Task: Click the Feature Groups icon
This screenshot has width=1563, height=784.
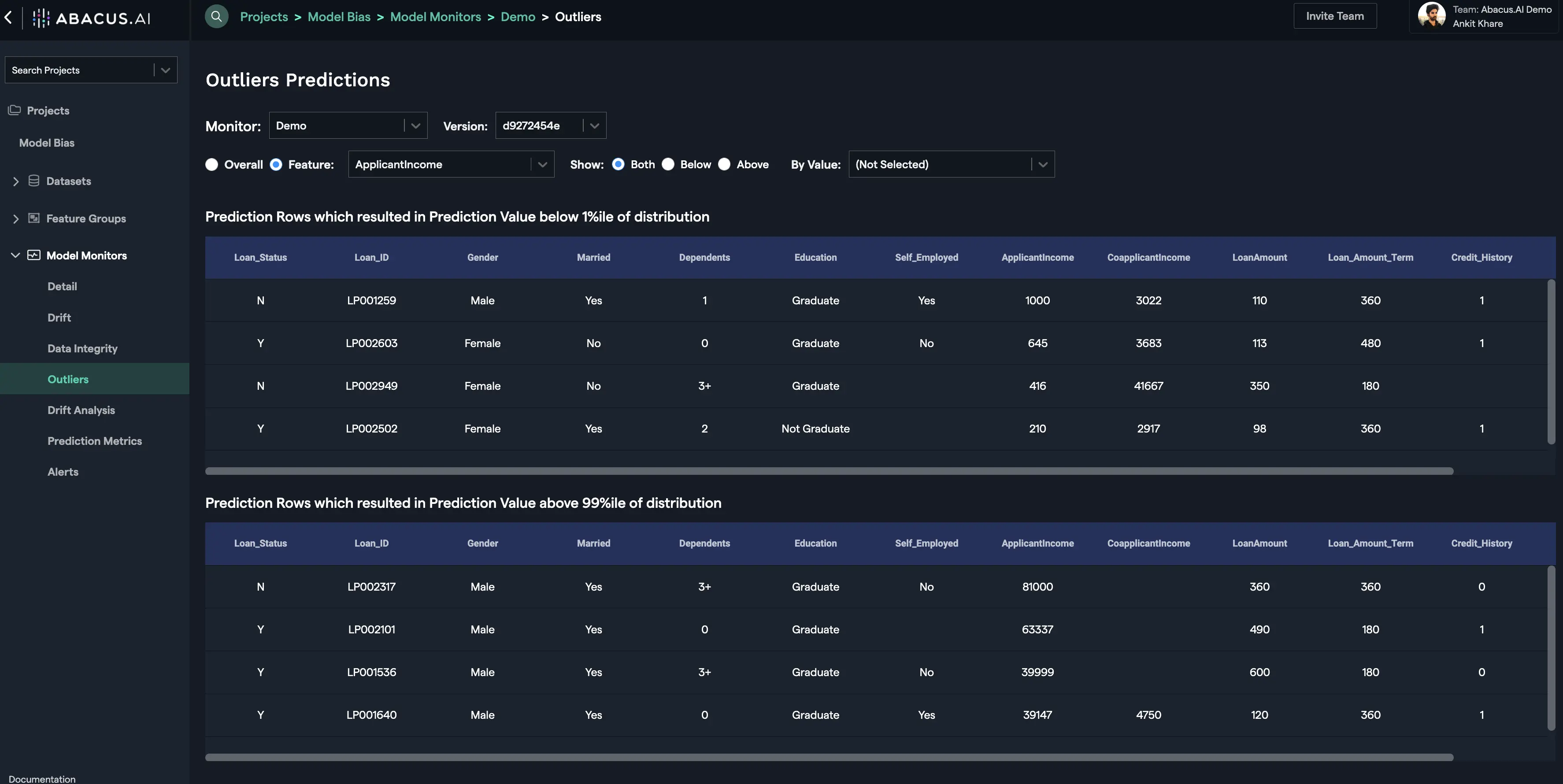Action: pyautogui.click(x=34, y=218)
